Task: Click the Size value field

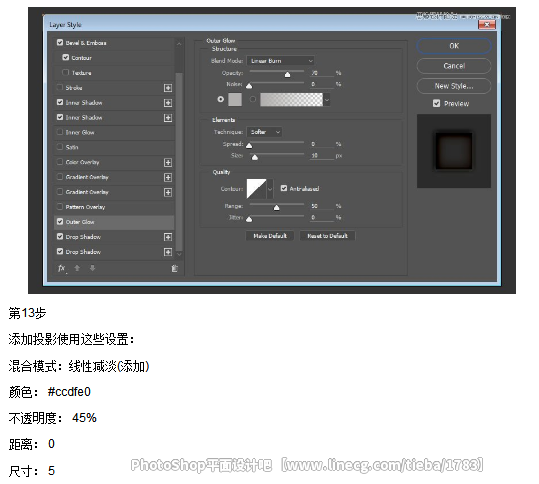Action: pos(322,156)
